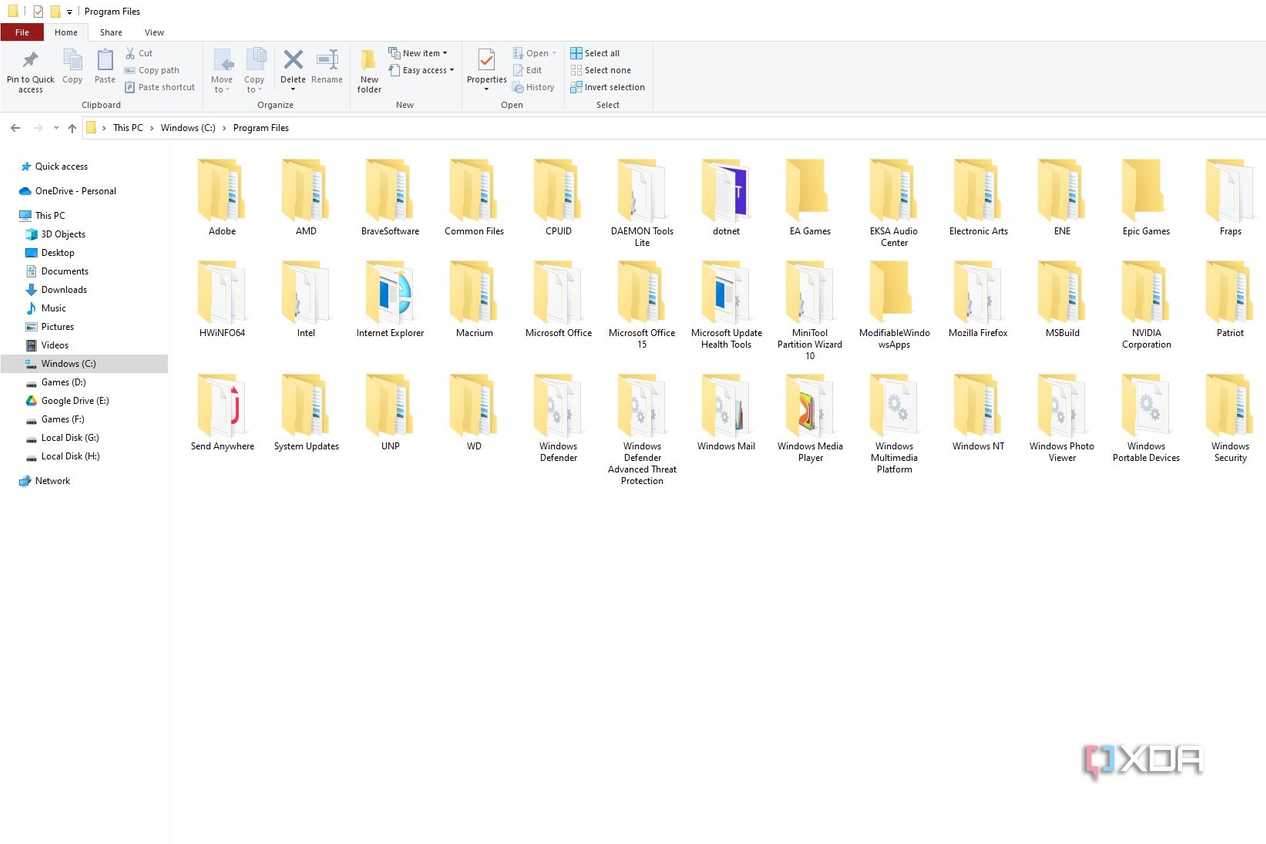
Task: Open the Easy access dropdown
Action: click(421, 70)
